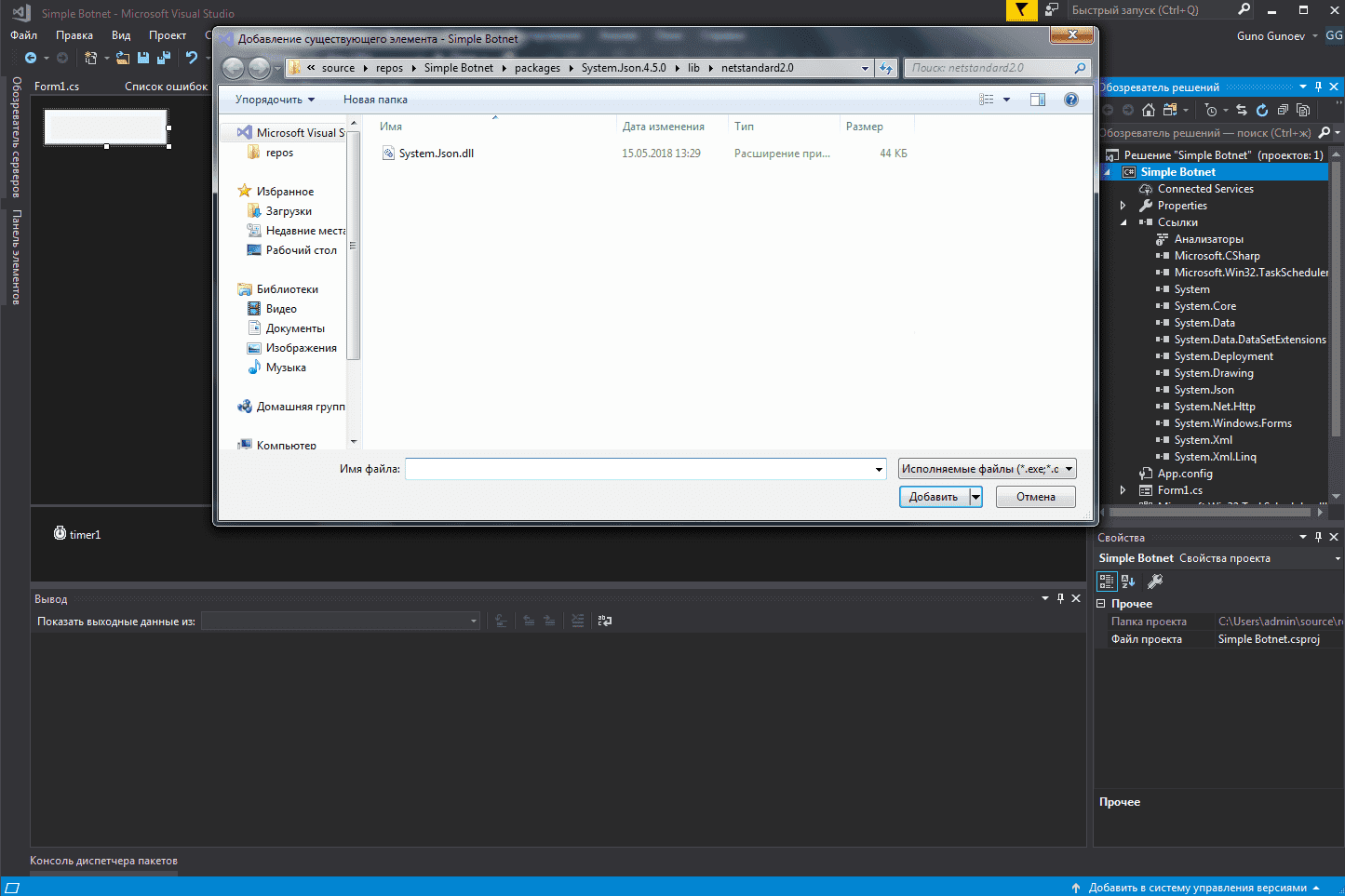Click the dialog Forward navigation arrow
The image size is (1345, 896).
pyautogui.click(x=259, y=68)
